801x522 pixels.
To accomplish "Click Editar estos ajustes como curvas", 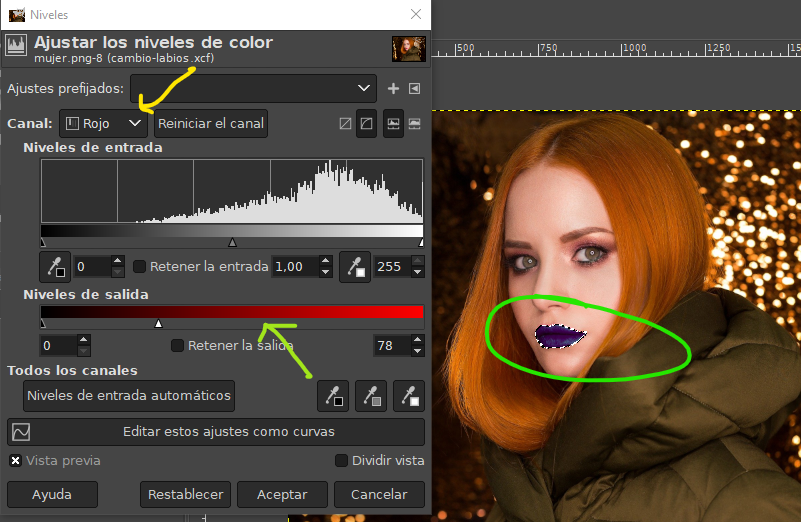I will pos(216,432).
